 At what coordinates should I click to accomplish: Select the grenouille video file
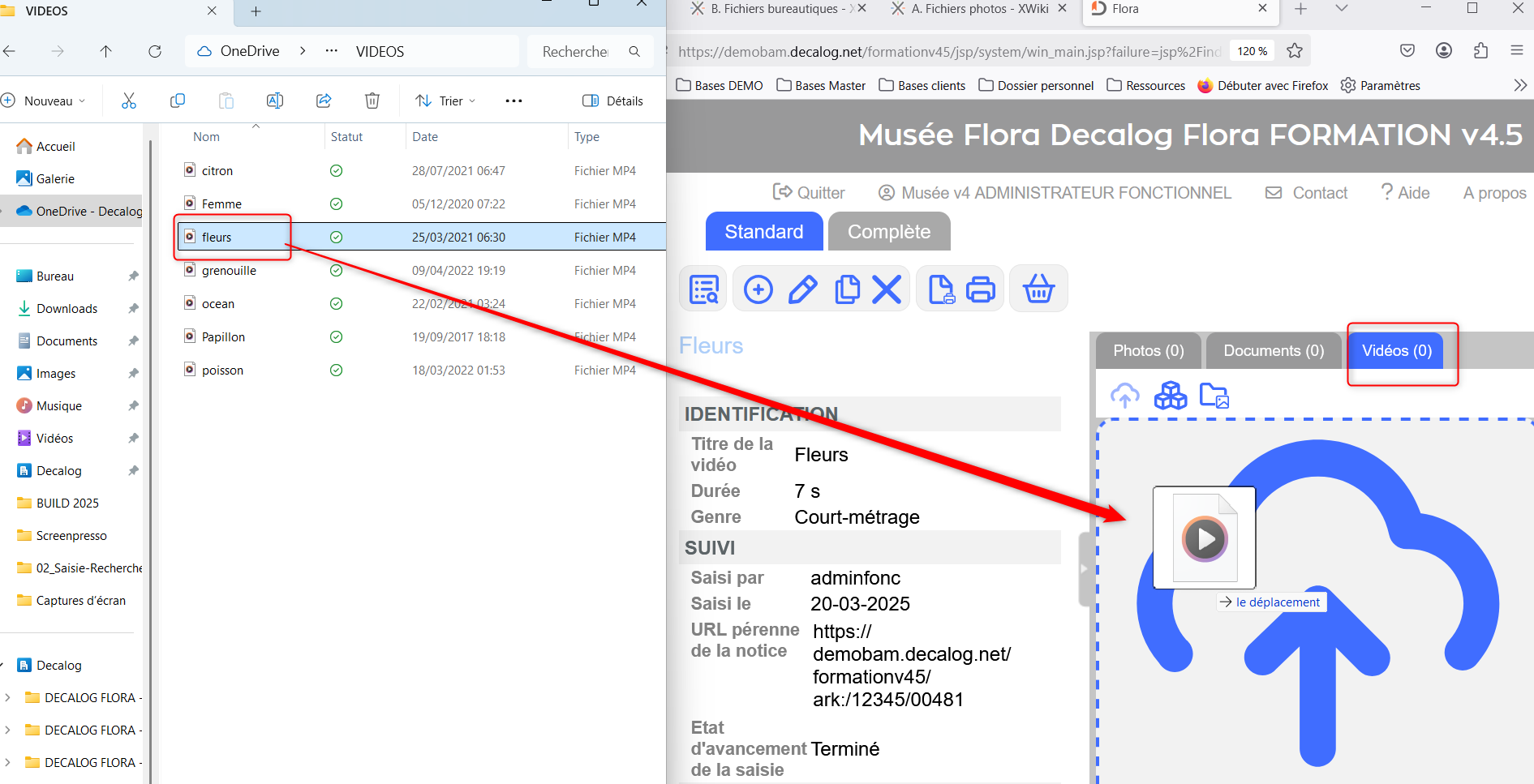tap(229, 271)
